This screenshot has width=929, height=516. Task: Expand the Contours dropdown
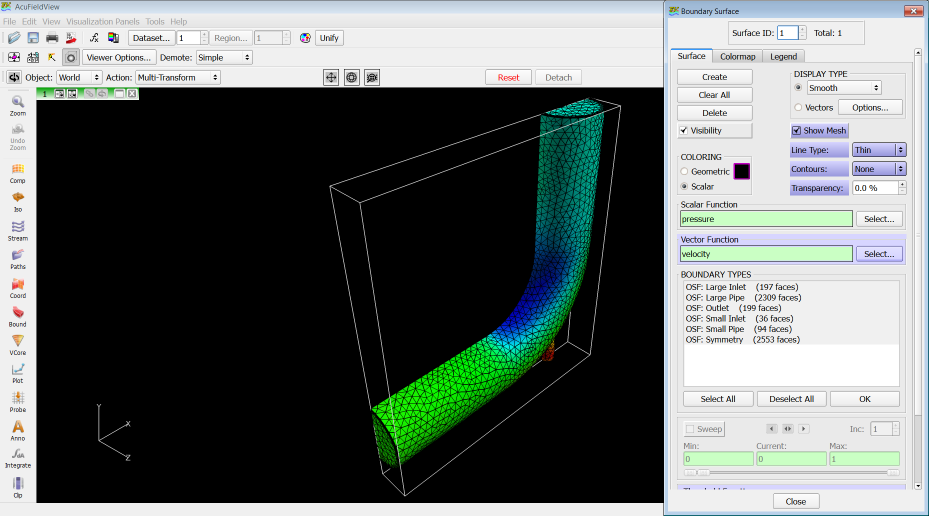[878, 169]
